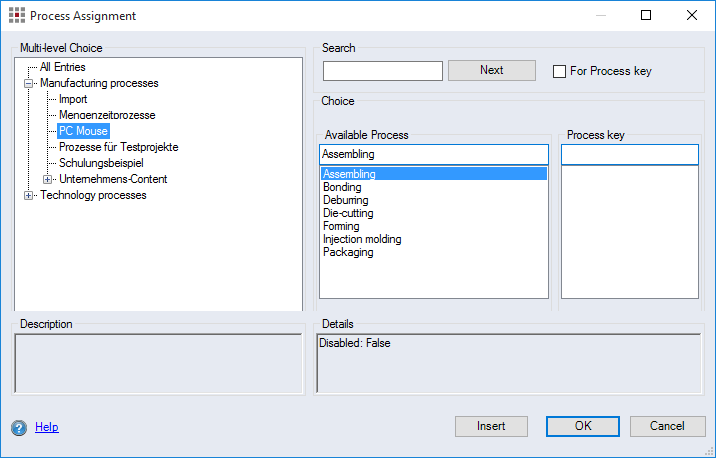
Task: Click the Process key input field
Action: (x=629, y=154)
